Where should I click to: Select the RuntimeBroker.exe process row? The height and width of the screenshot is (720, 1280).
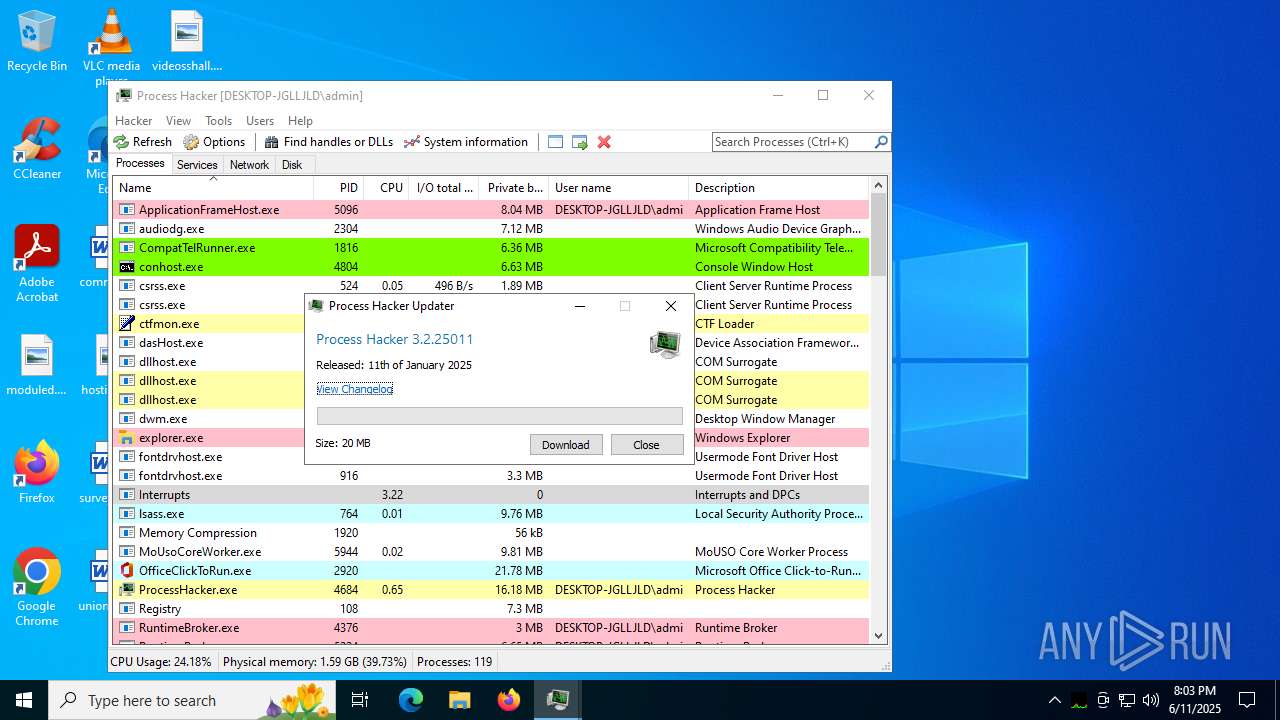pos(491,628)
